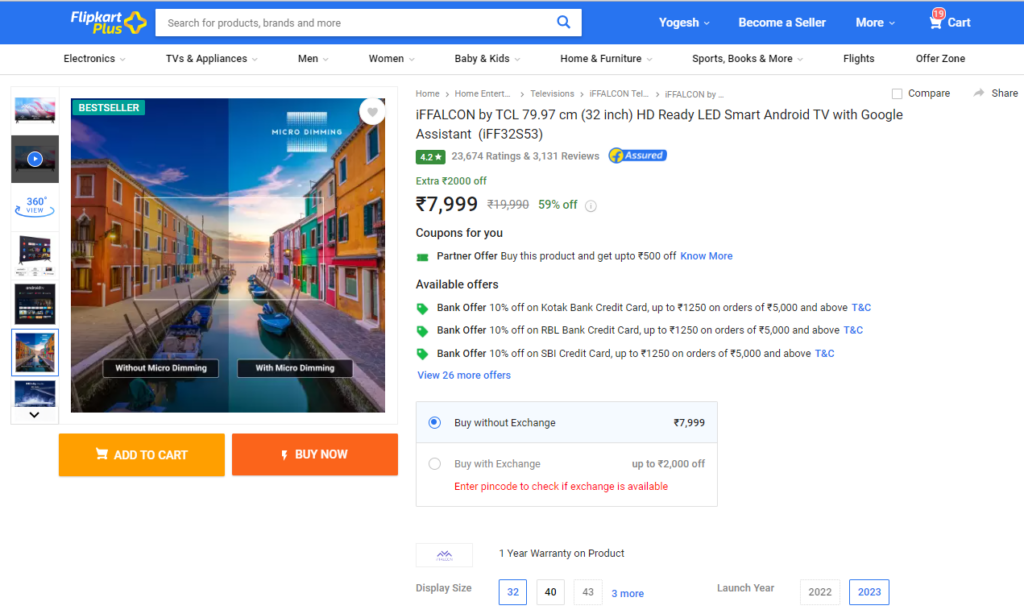Click the 4.2 star rating badge
The height and width of the screenshot is (614, 1024).
click(430, 157)
